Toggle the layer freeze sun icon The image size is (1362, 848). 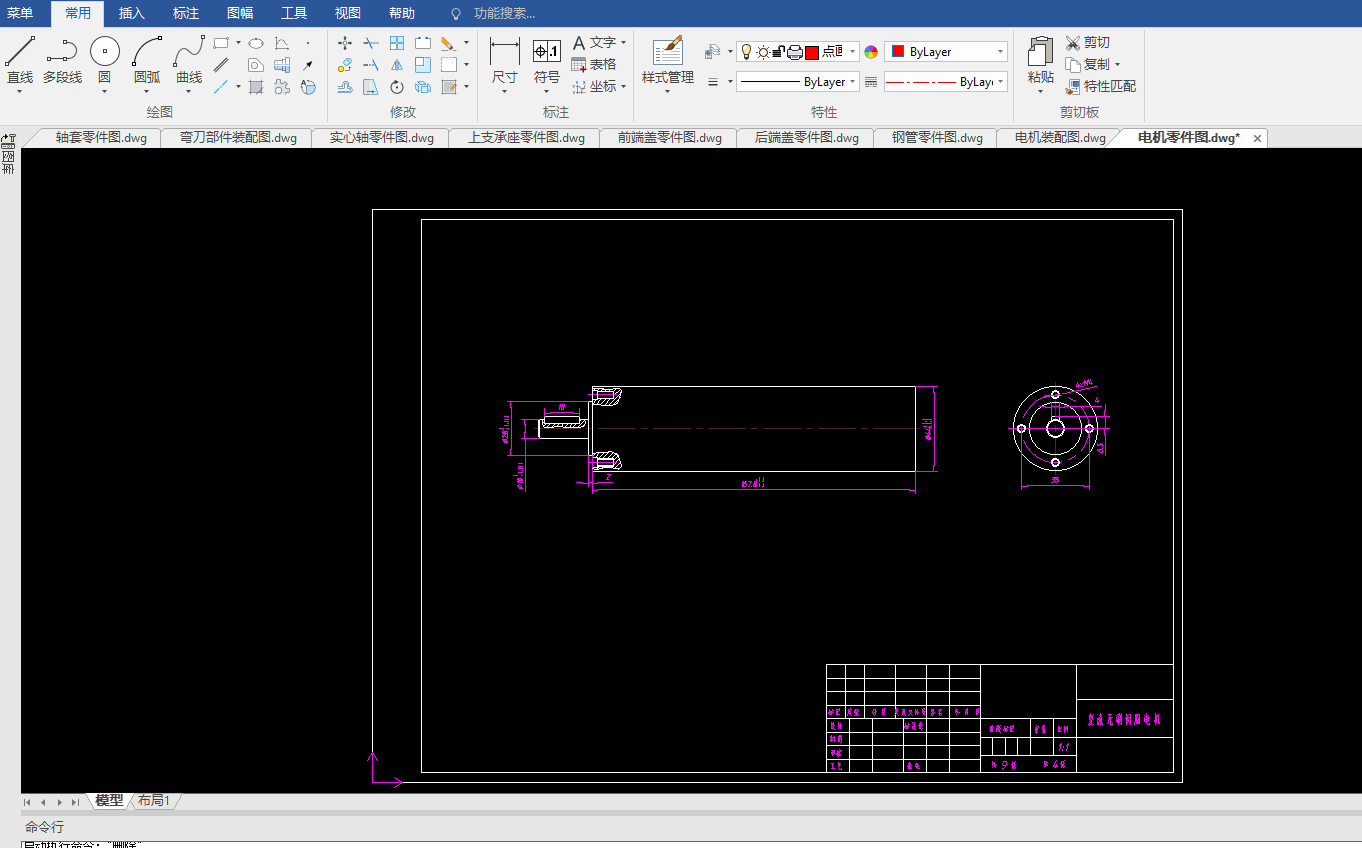click(763, 52)
